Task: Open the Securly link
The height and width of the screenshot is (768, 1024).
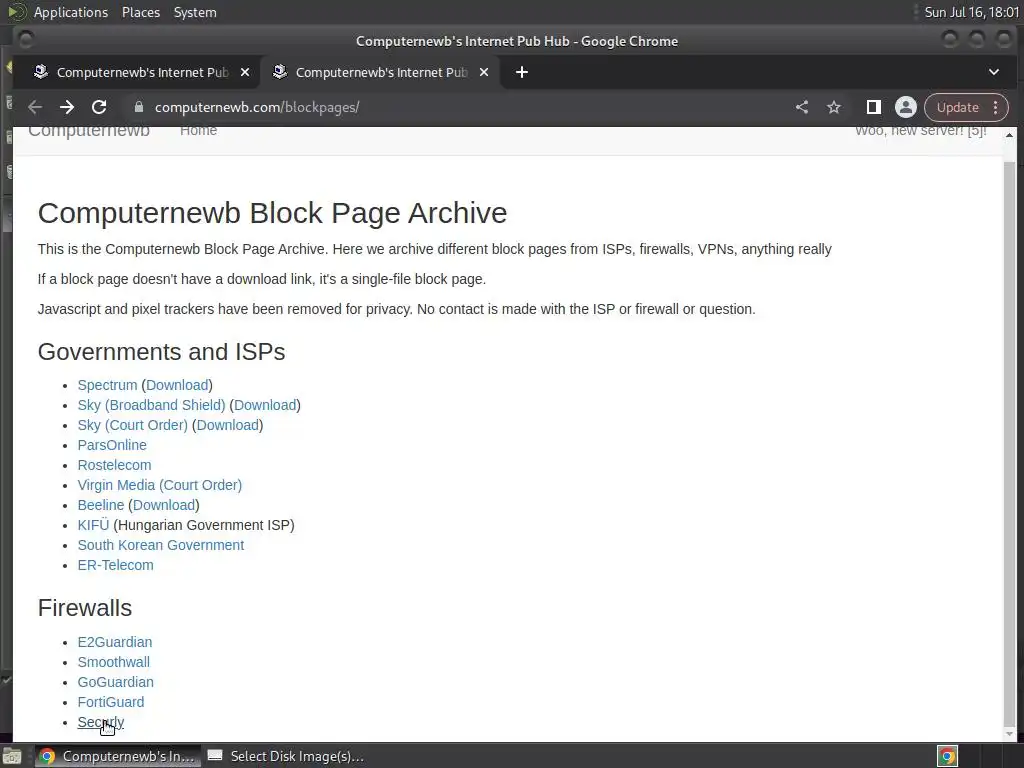Action: click(x=101, y=722)
